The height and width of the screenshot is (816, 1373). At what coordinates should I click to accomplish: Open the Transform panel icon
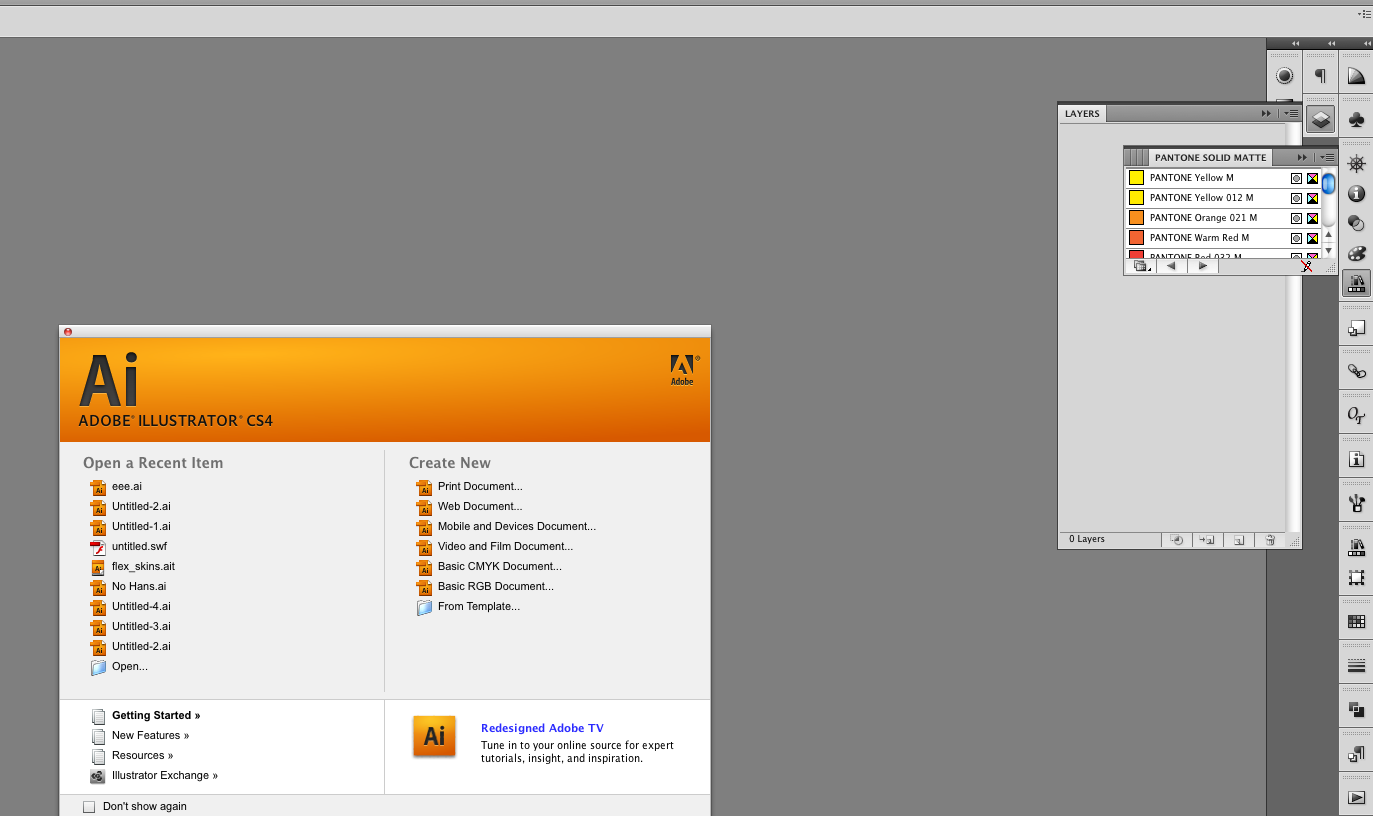(x=1356, y=328)
